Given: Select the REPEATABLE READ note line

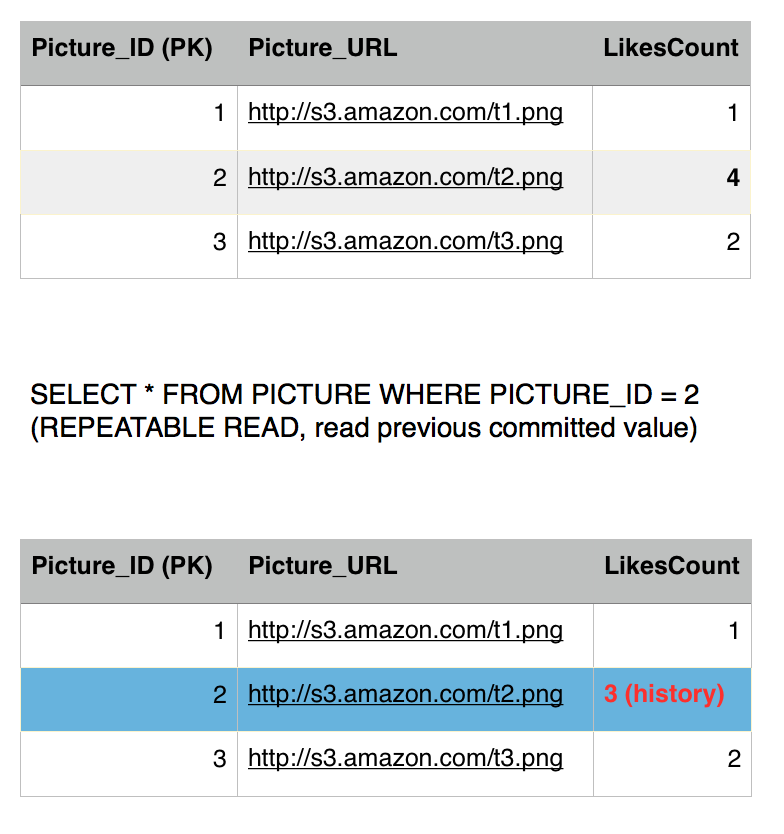Looking at the screenshot, I should [x=363, y=428].
